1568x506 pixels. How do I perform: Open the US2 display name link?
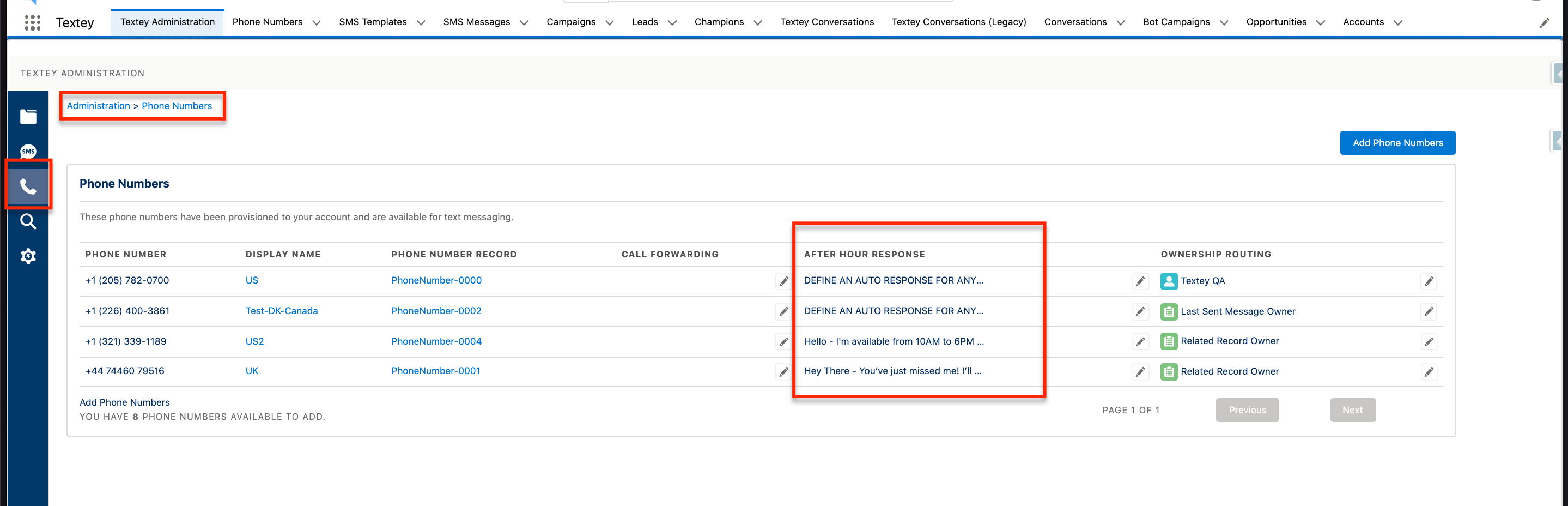(254, 341)
